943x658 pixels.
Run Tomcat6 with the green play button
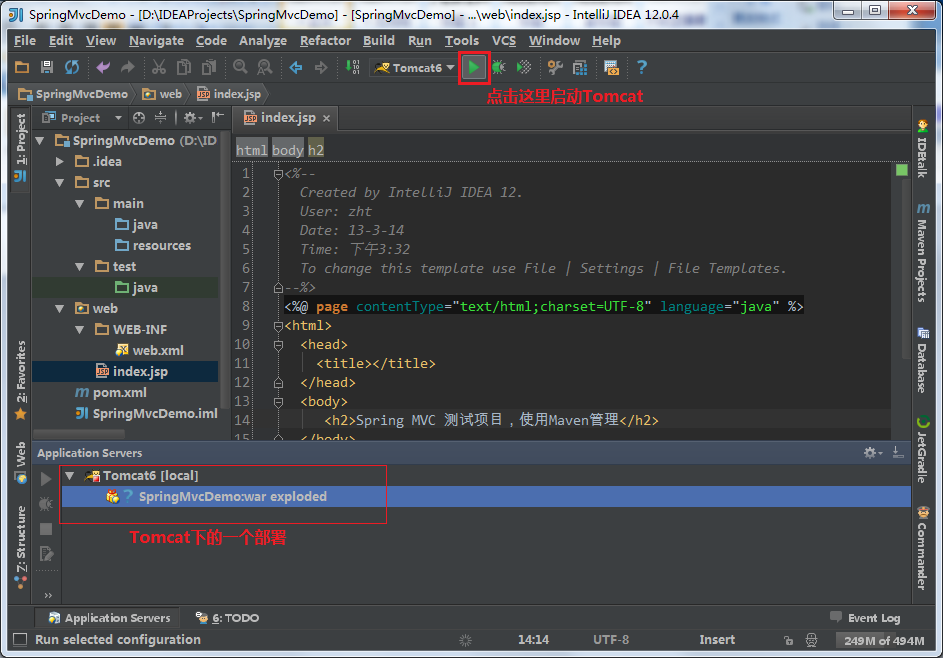click(x=474, y=67)
